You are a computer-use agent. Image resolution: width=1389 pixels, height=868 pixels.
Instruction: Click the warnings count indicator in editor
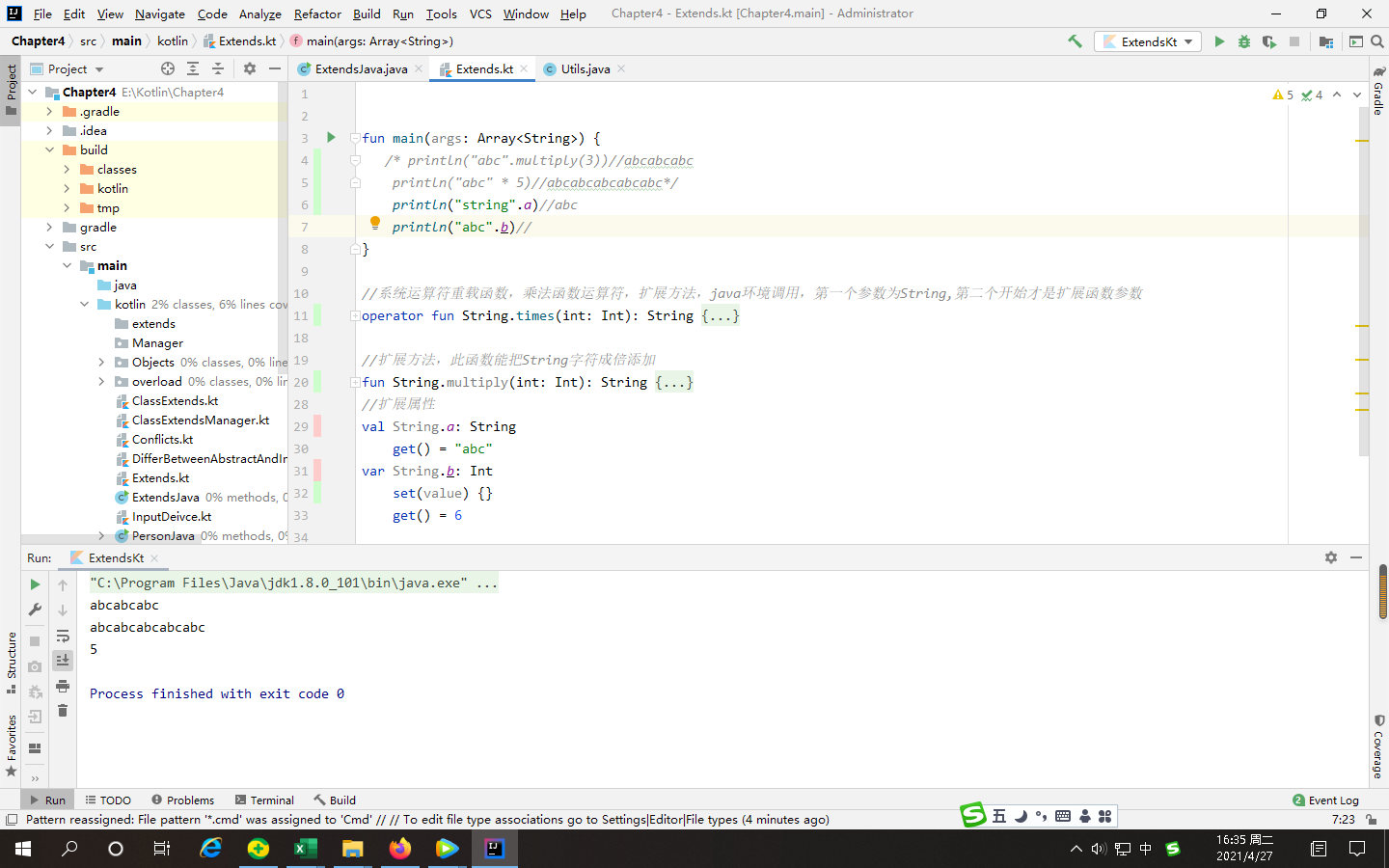[1283, 95]
